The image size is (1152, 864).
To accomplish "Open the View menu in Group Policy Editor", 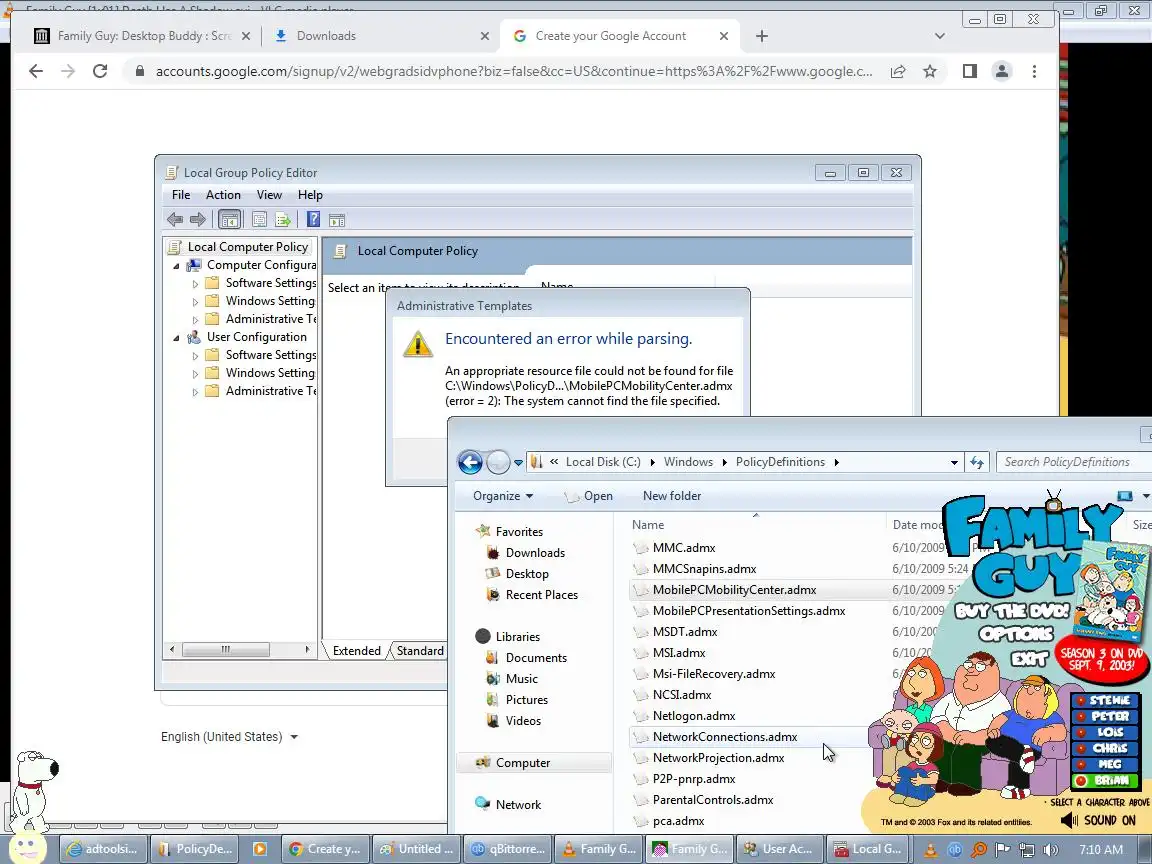I will 269,195.
